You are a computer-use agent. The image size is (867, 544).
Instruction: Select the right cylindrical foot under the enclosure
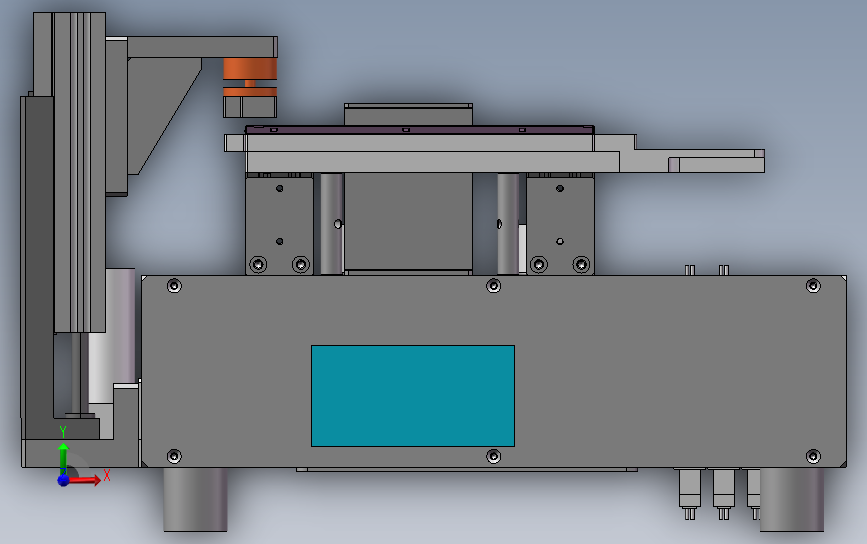(791, 500)
